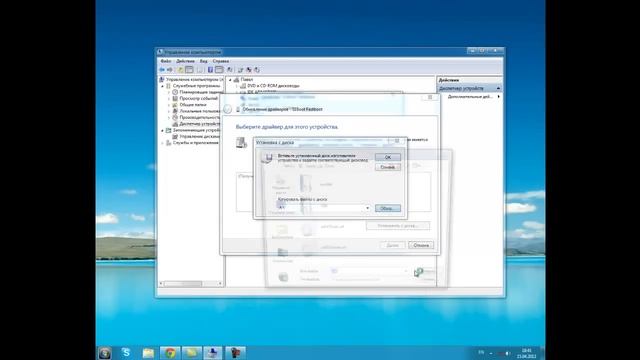Open Google Chrome from the taskbar

170,353
